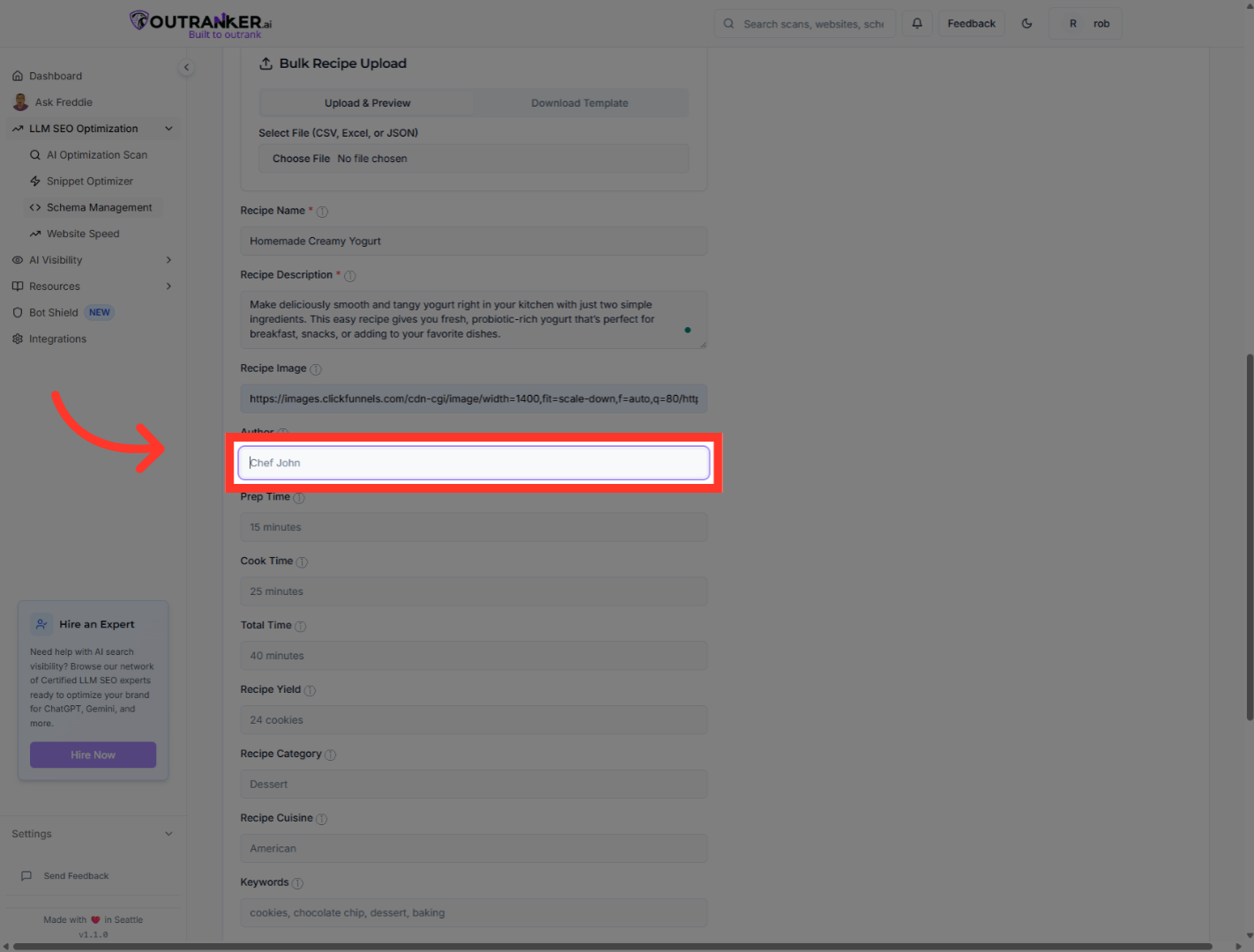Click Recipe Category info icon
This screenshot has height=952, width=1254.
pyautogui.click(x=331, y=755)
